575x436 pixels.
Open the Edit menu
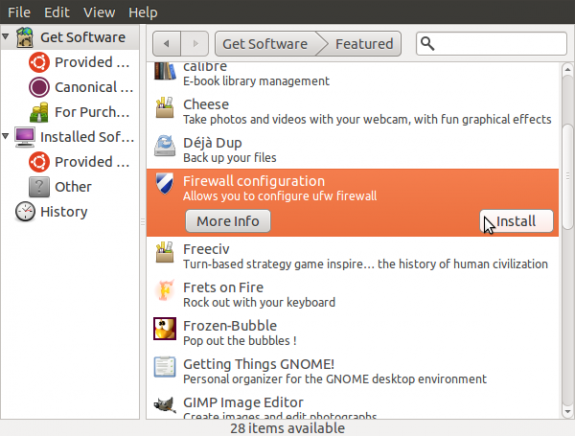56,12
